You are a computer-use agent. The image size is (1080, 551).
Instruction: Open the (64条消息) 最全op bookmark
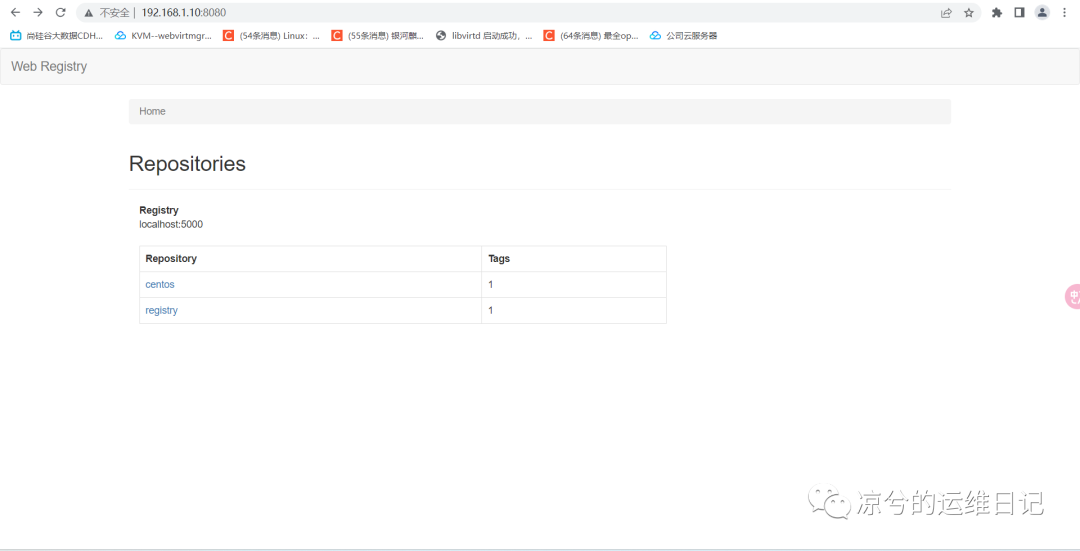pos(591,36)
